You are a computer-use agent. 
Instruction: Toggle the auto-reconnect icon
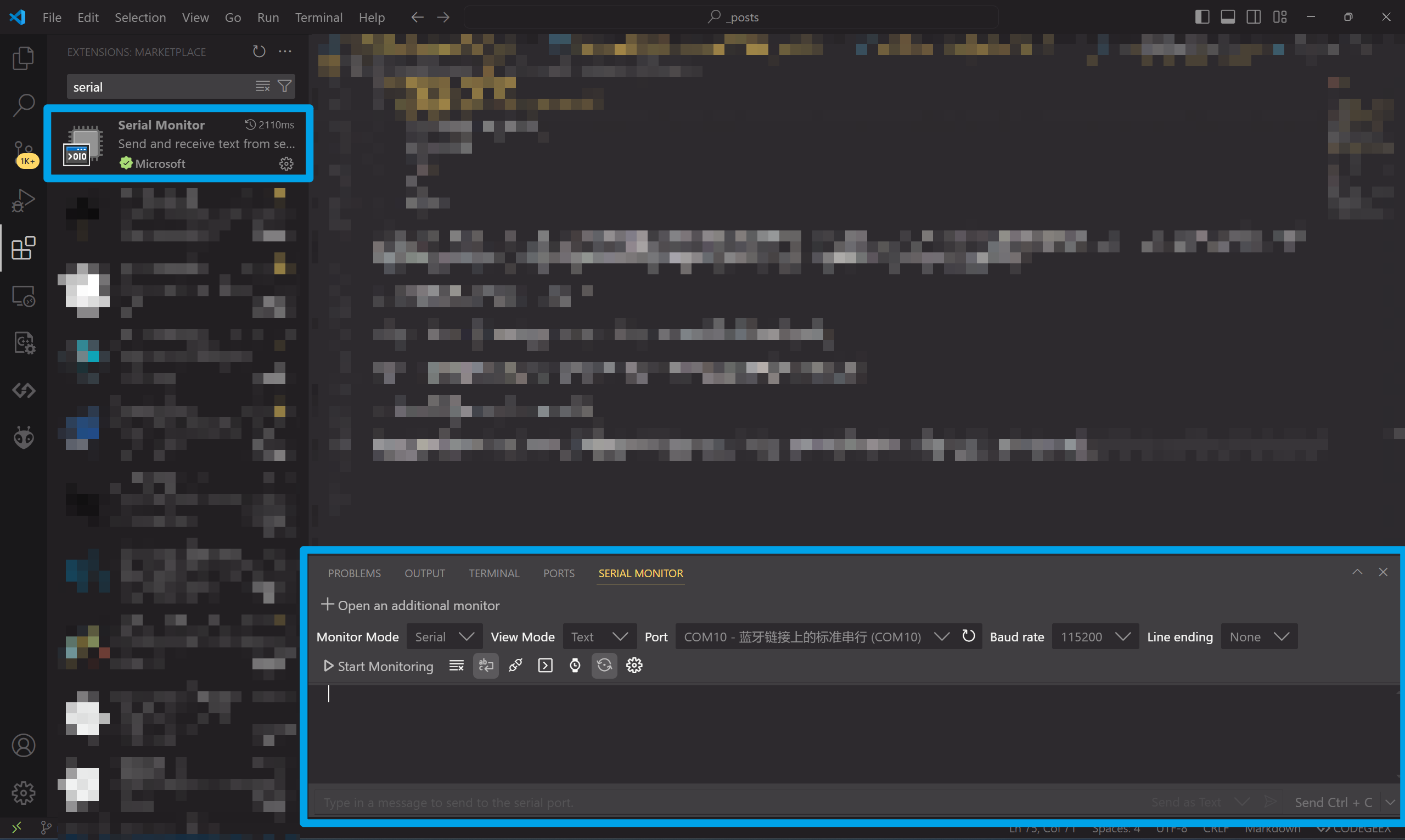tap(604, 666)
